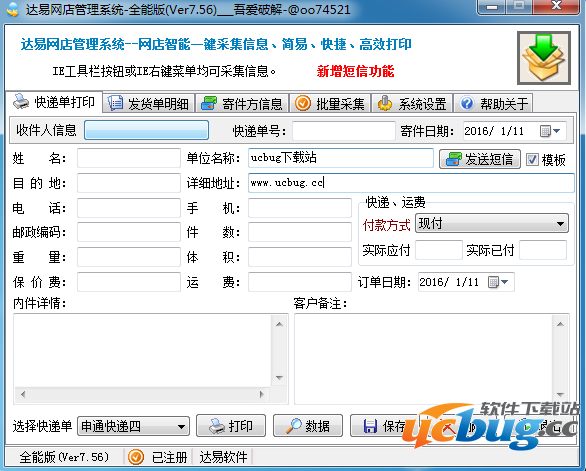Click the printer icon on 快递单打印 tab
586x471 pixels.
(21, 102)
